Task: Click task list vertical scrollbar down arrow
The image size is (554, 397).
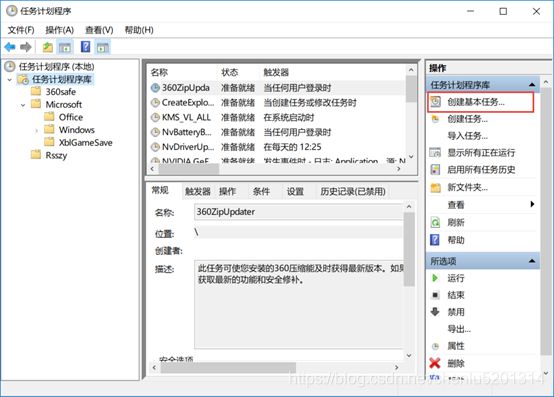Action: (x=411, y=156)
